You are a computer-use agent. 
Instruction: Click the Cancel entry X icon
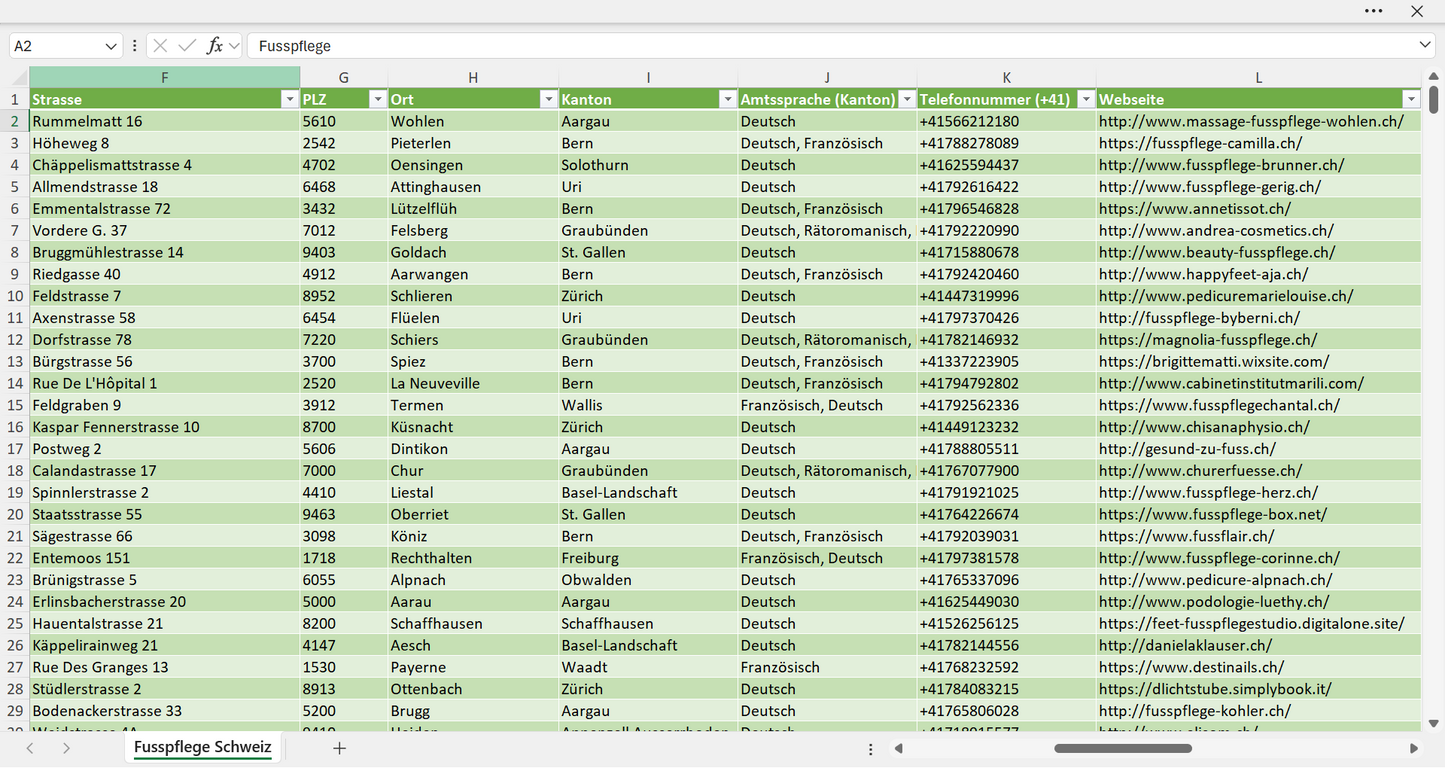160,46
